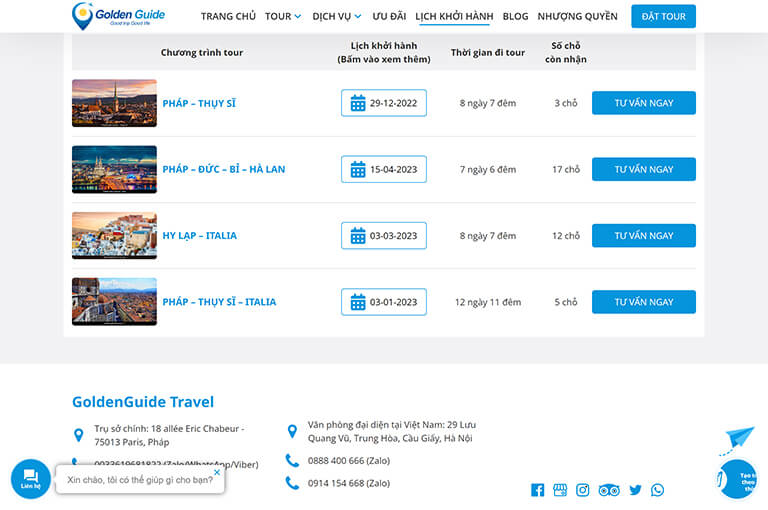
Task: Open the TripAdvisor social icon
Action: 609,490
